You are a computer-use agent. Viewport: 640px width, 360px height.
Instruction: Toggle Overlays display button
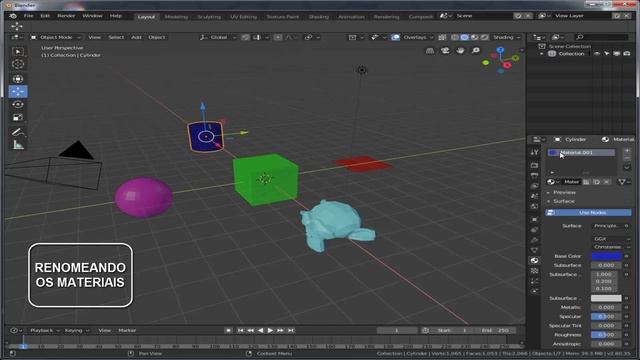click(x=396, y=37)
